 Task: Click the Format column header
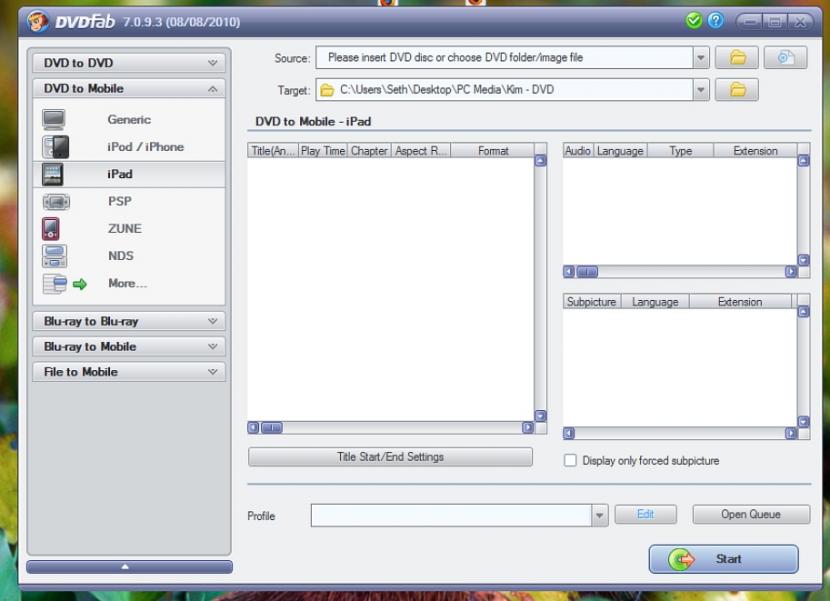tap(493, 151)
